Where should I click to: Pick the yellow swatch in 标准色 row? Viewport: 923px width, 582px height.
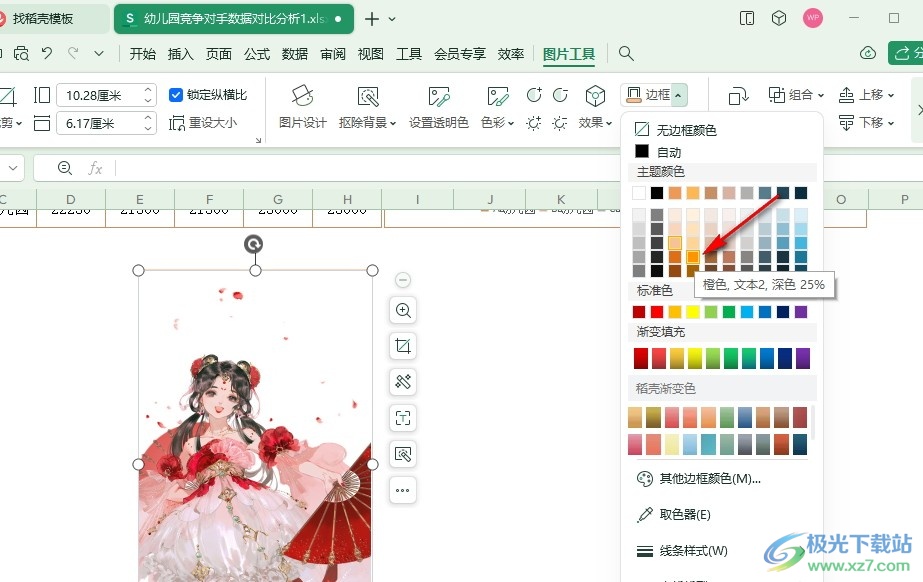point(693,311)
